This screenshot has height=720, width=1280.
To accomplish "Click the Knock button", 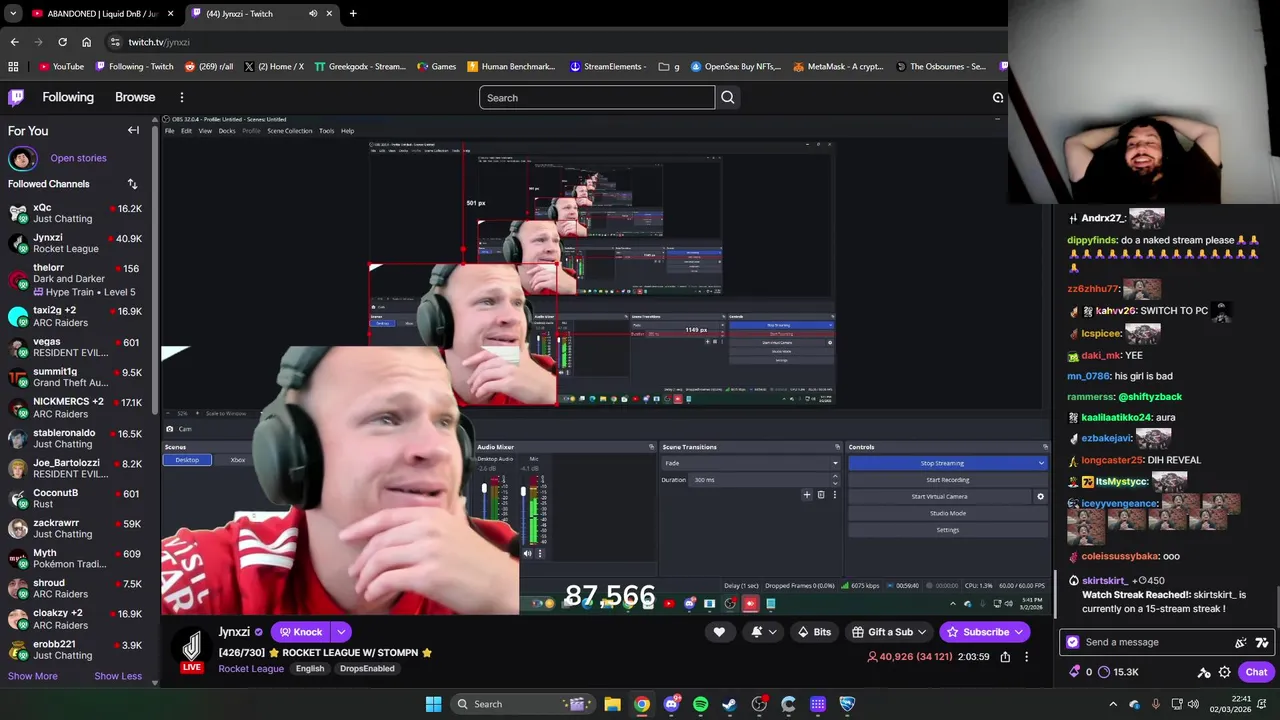I will pyautogui.click(x=300, y=632).
